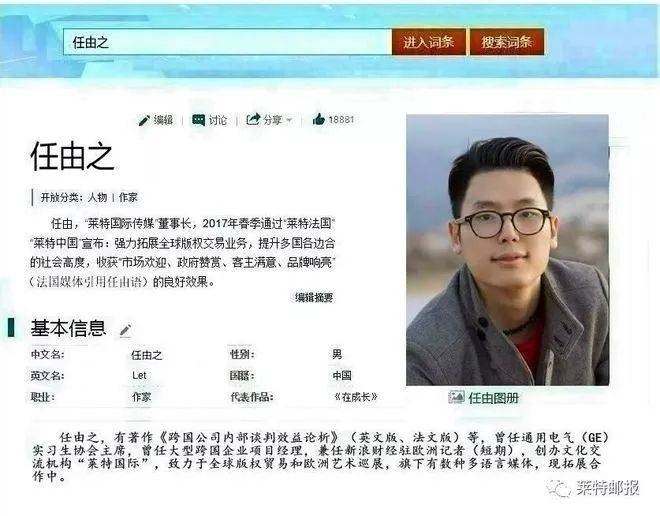Viewport: 660px width, 516px height.
Task: Click the 搜索词条 button
Action: pos(507,42)
